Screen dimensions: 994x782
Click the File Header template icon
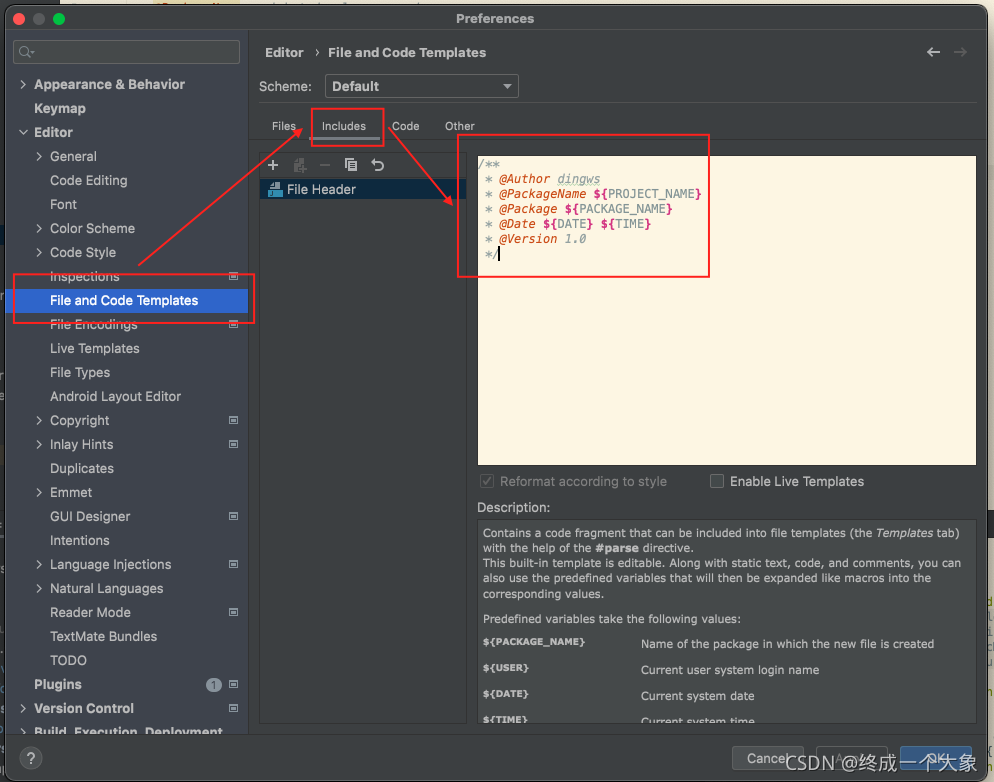(275, 189)
